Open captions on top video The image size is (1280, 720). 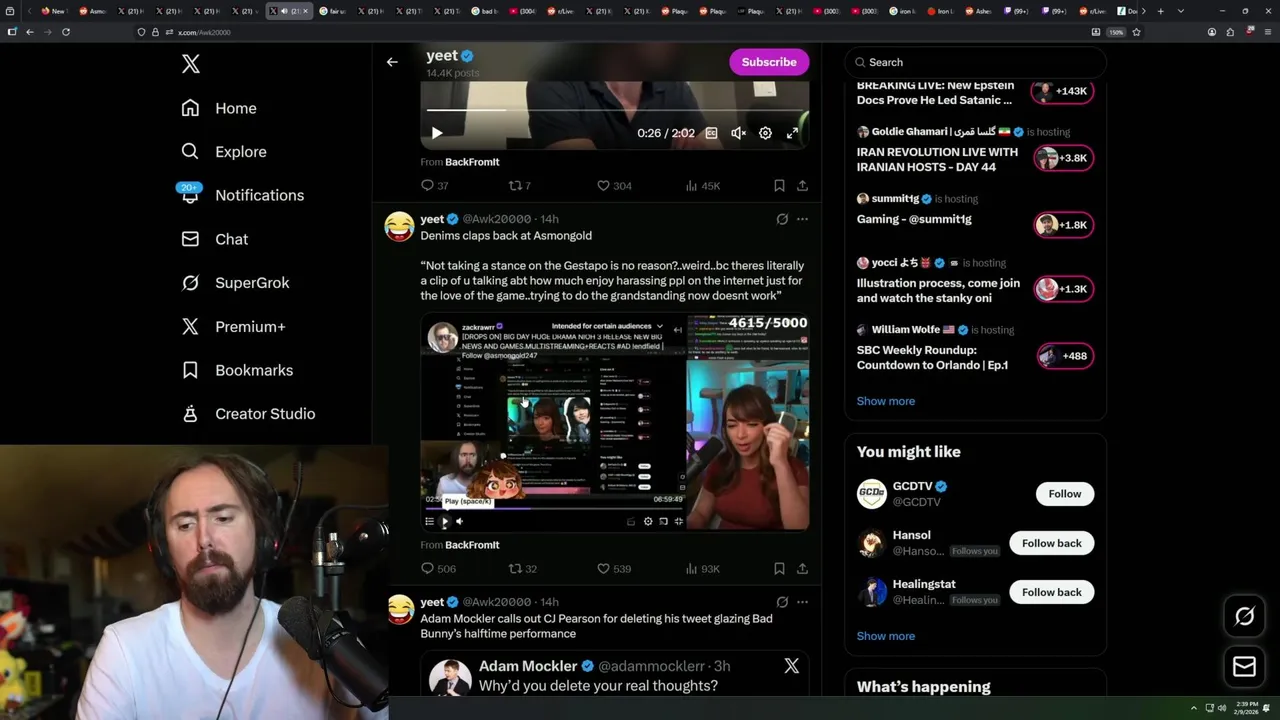(711, 133)
